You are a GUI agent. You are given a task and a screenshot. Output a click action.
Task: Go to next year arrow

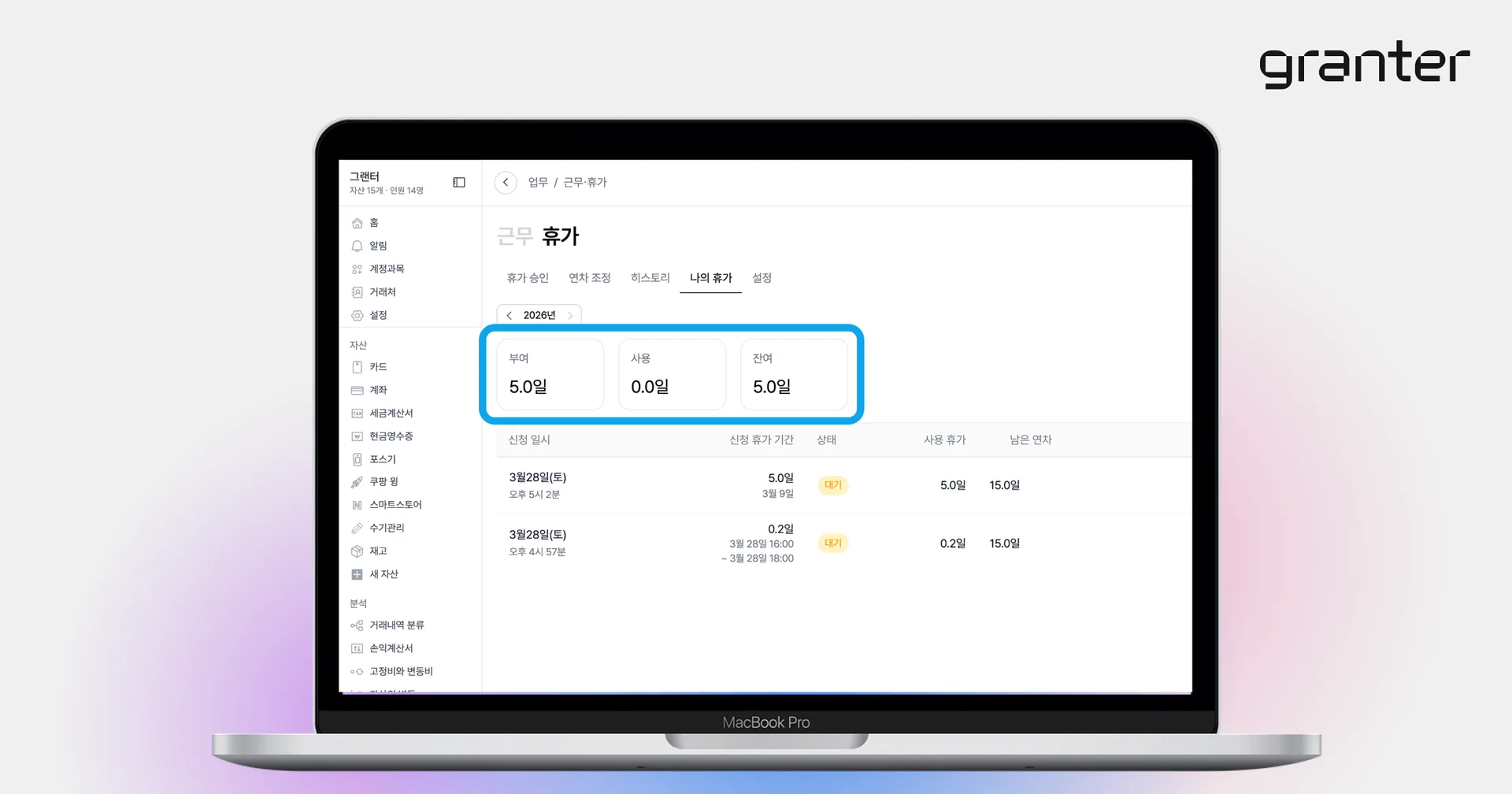pyautogui.click(x=570, y=316)
